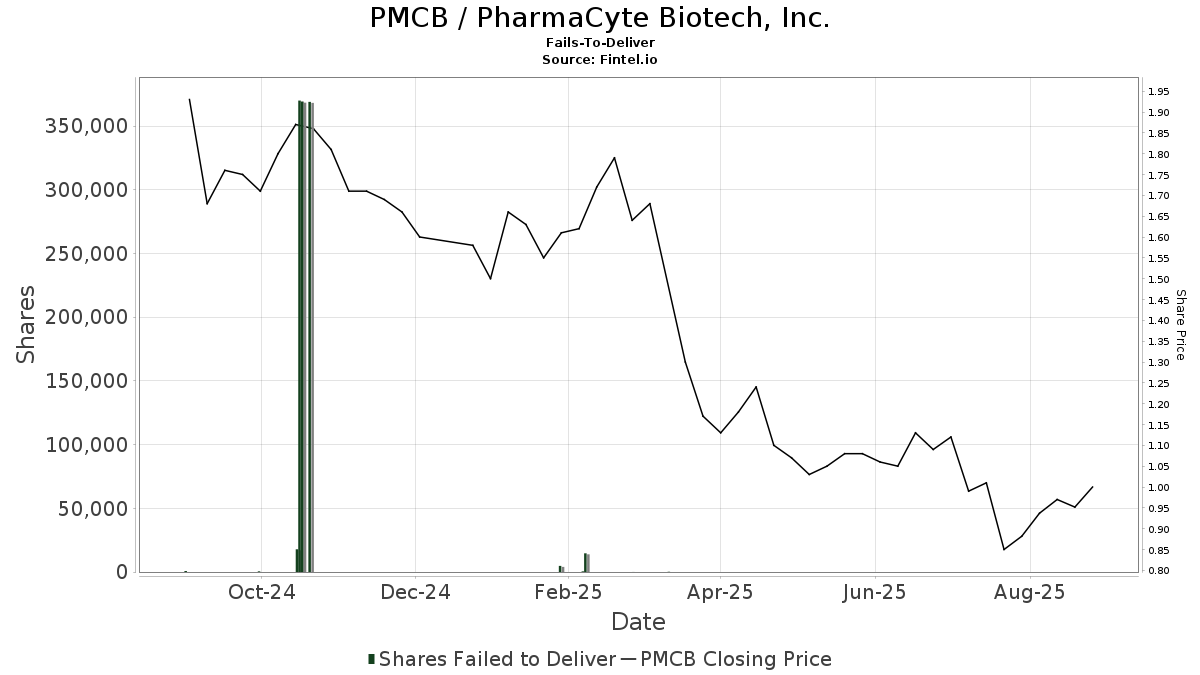
Task: Click the Jun-25 date axis label
Action: click(x=875, y=592)
